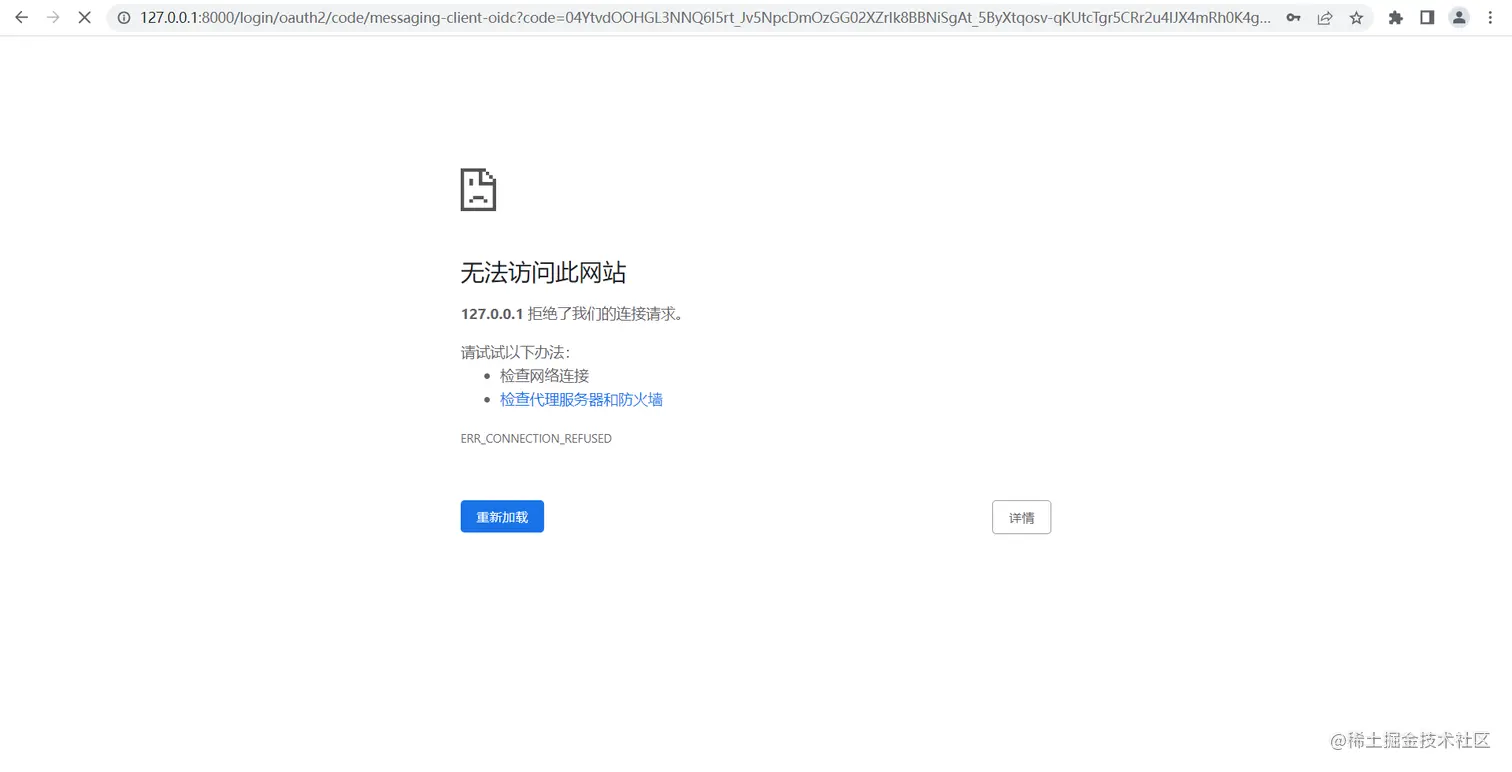
Task: Click the forward navigation arrow
Action: 53,17
